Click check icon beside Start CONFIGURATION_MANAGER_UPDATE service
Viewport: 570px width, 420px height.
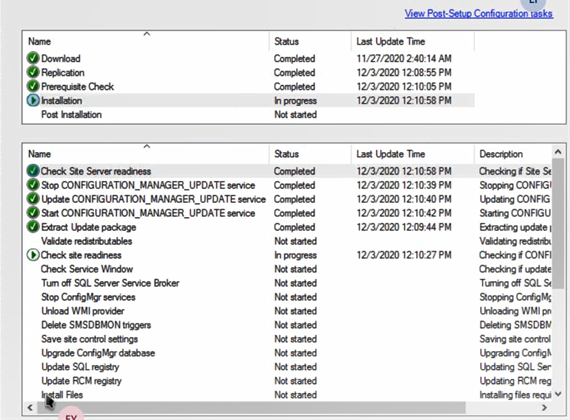pos(33,213)
